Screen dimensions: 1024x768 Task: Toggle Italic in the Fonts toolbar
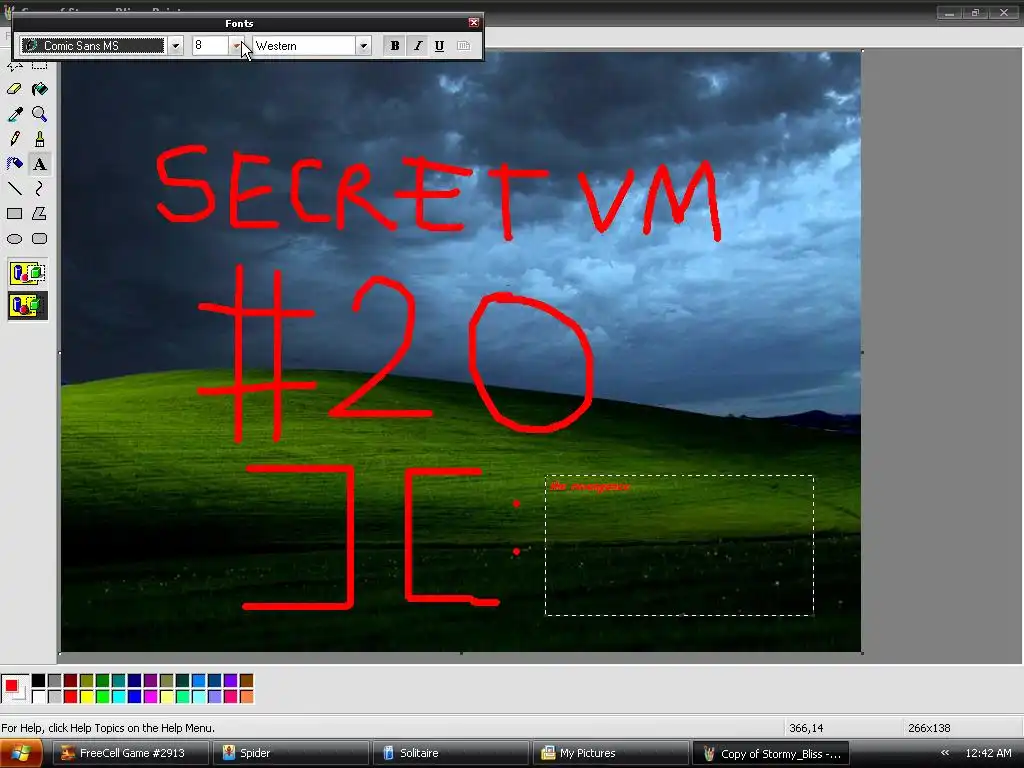tap(417, 46)
